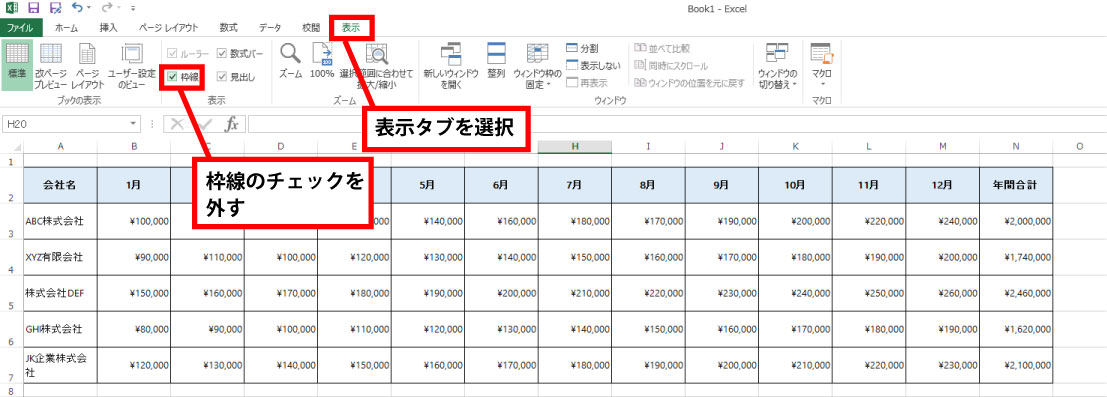Click the 12月 header cell

(x=943, y=185)
